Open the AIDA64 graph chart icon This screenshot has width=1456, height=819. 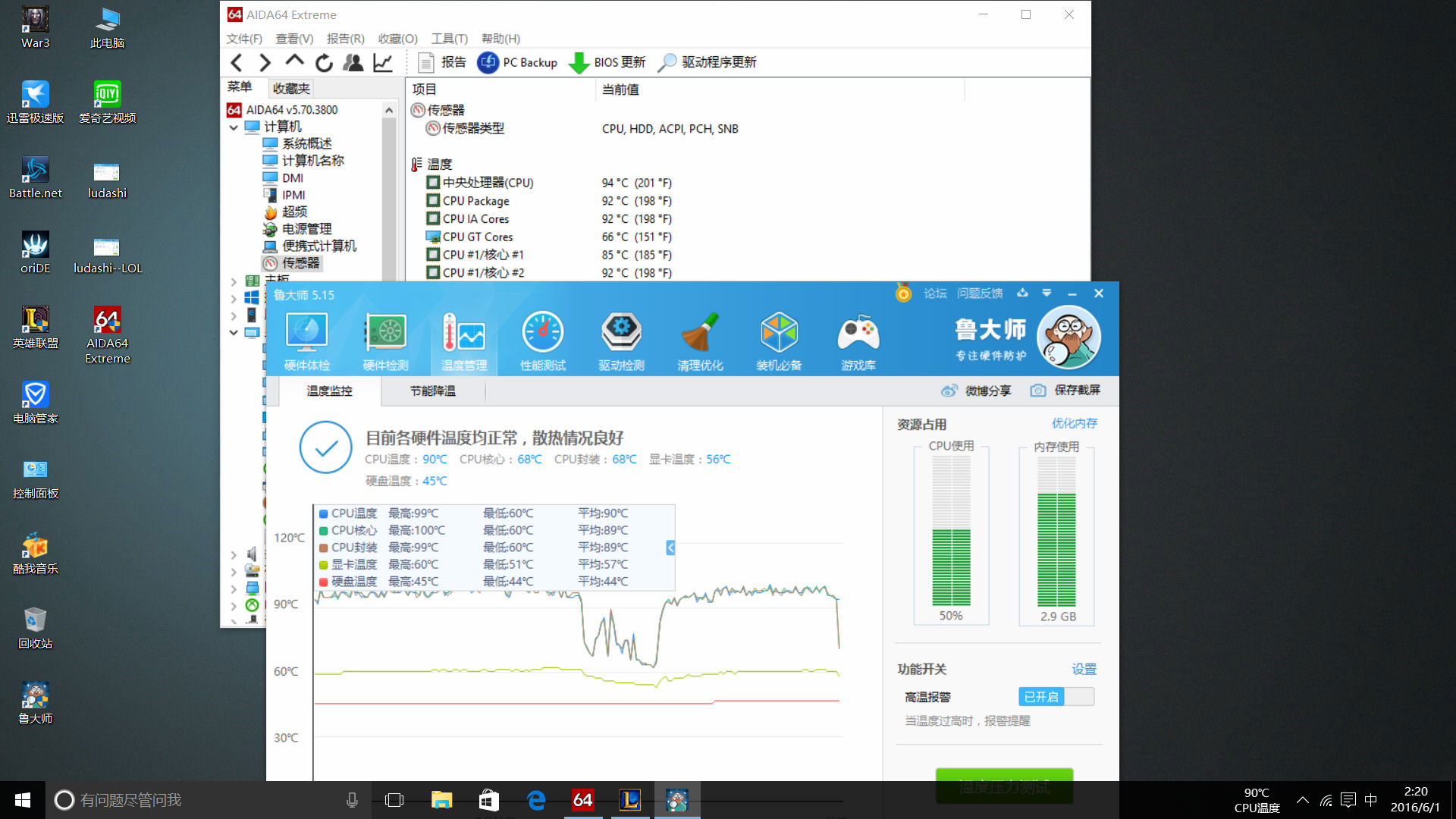[383, 63]
